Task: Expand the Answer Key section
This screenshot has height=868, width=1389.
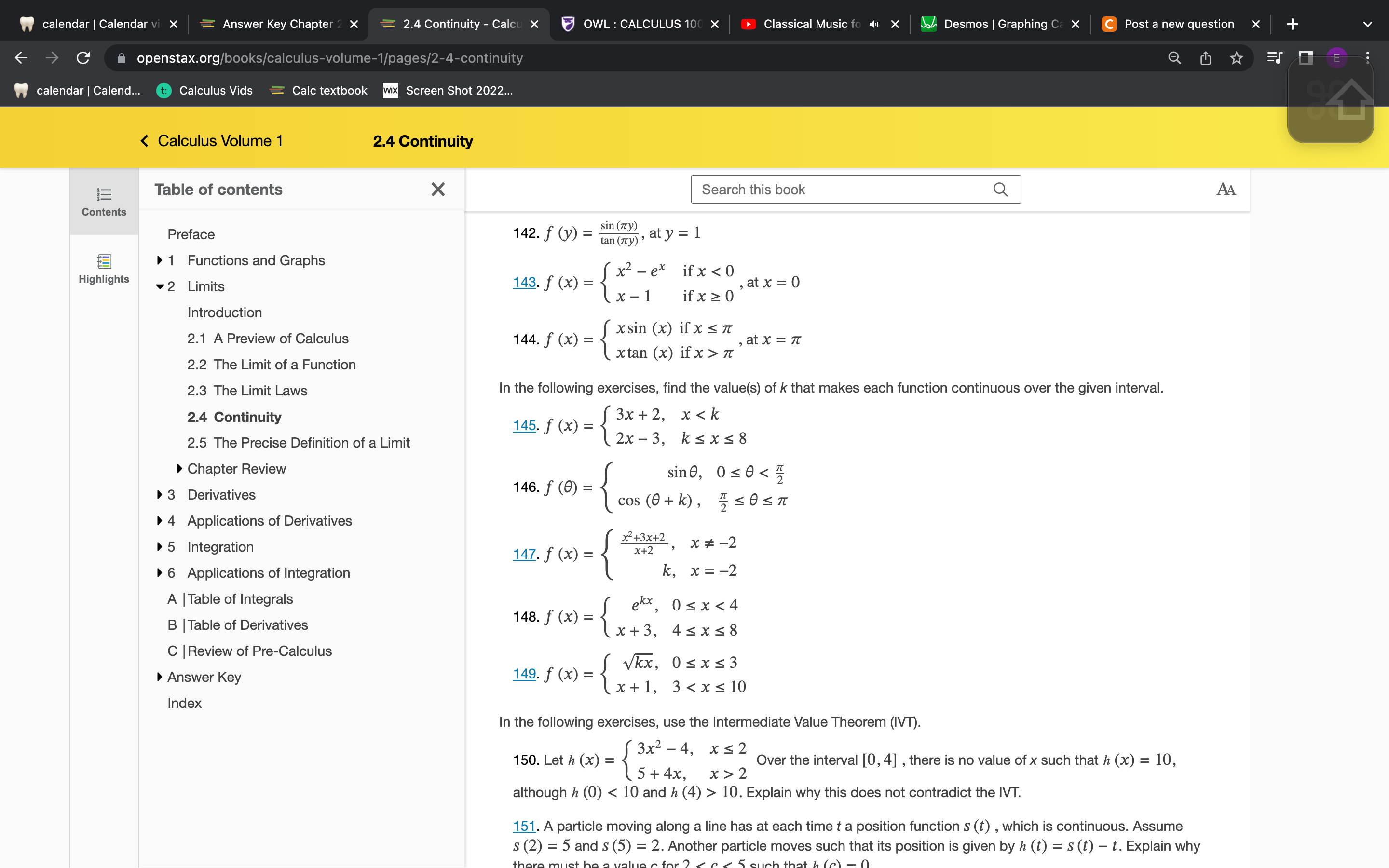Action: tap(160, 677)
